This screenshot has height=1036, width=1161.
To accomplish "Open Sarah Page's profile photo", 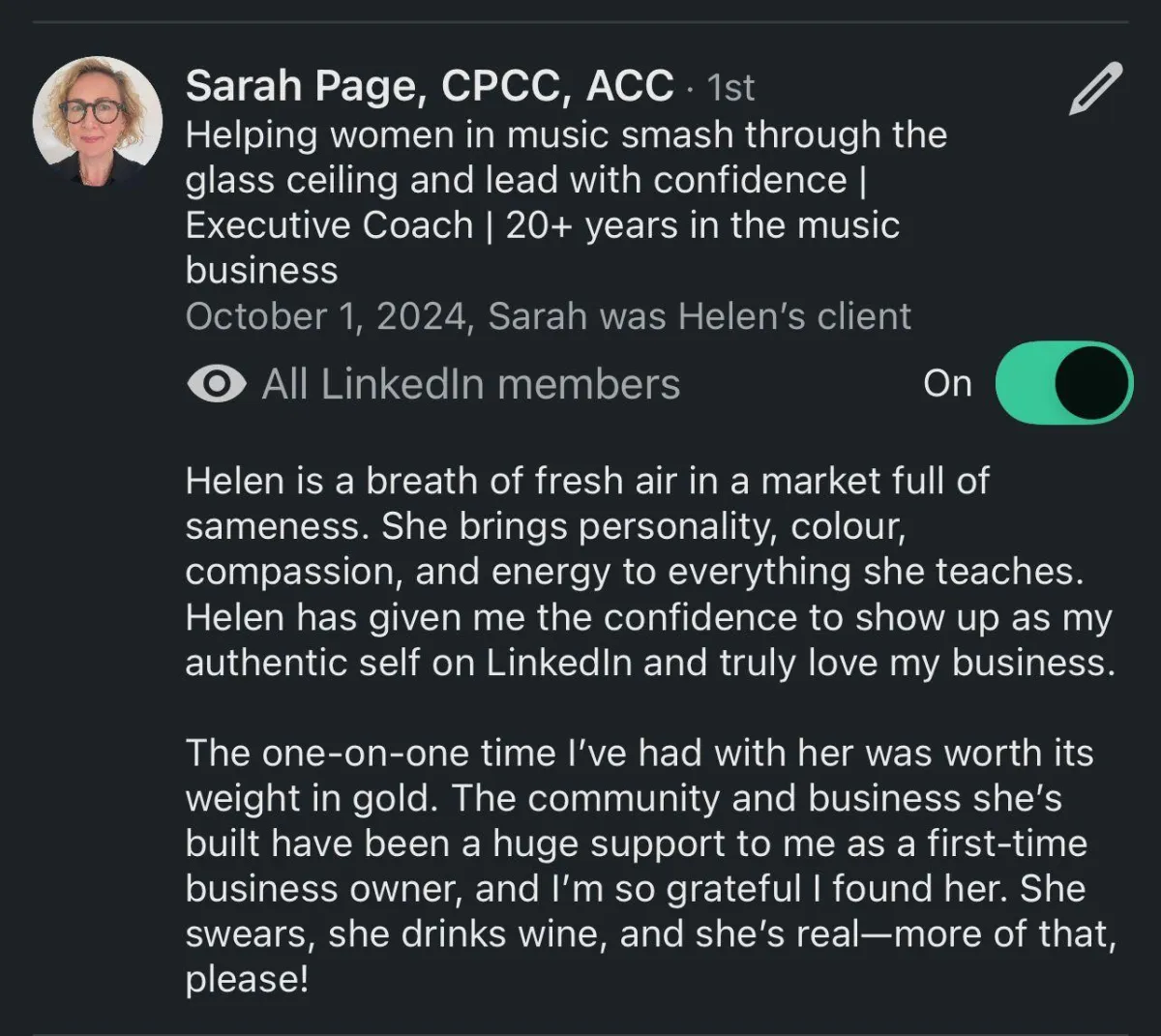I will [98, 121].
